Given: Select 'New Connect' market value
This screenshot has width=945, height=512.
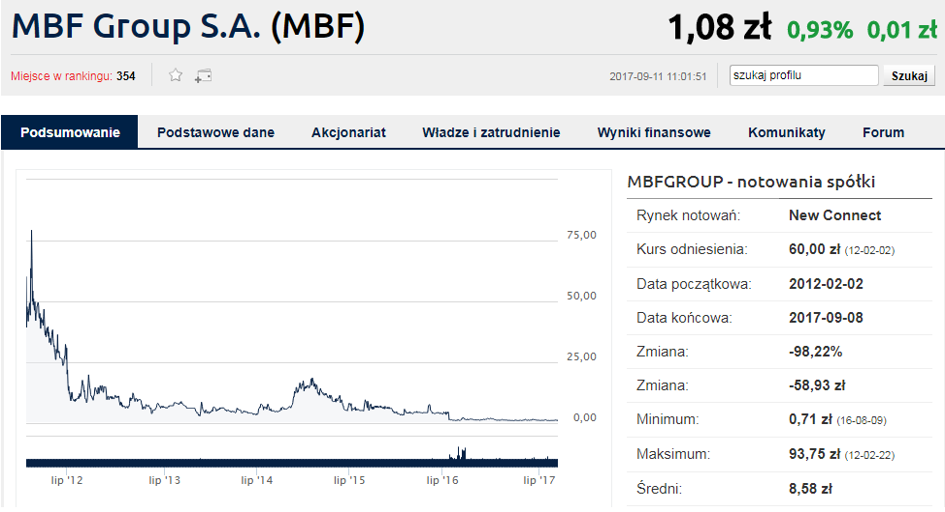Looking at the screenshot, I should click(835, 215).
